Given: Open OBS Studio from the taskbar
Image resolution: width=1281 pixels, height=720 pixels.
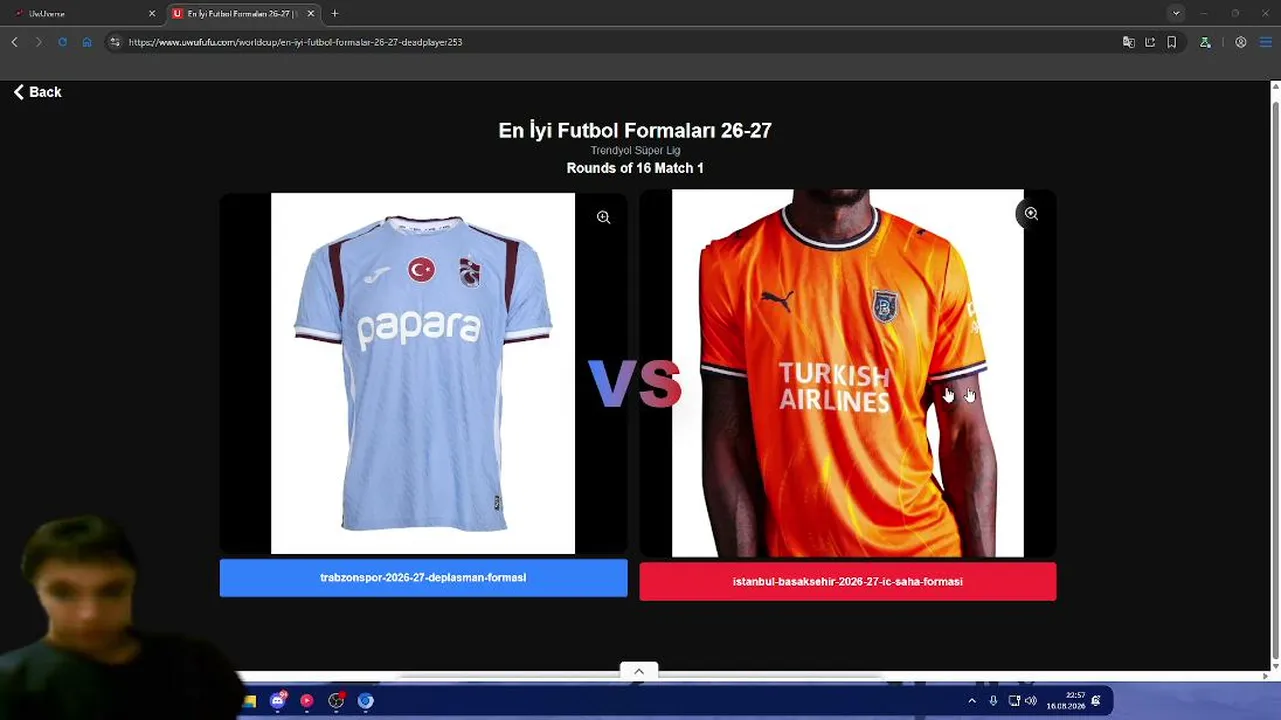Looking at the screenshot, I should [336, 701].
